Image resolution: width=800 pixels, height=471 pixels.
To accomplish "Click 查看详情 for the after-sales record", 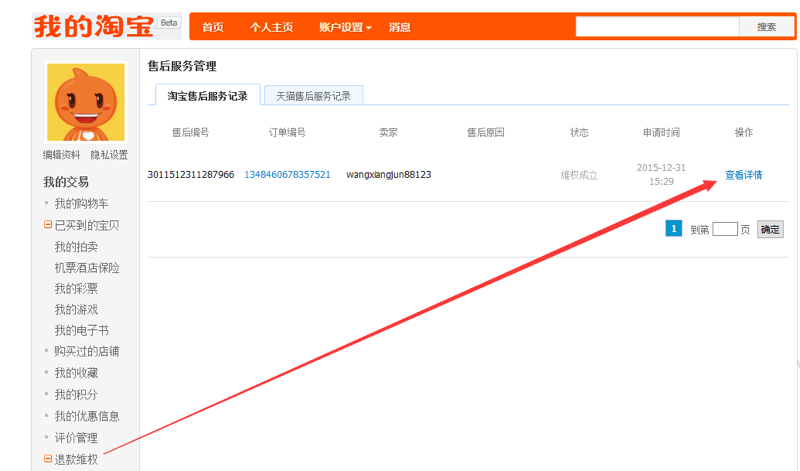I will click(x=743, y=175).
